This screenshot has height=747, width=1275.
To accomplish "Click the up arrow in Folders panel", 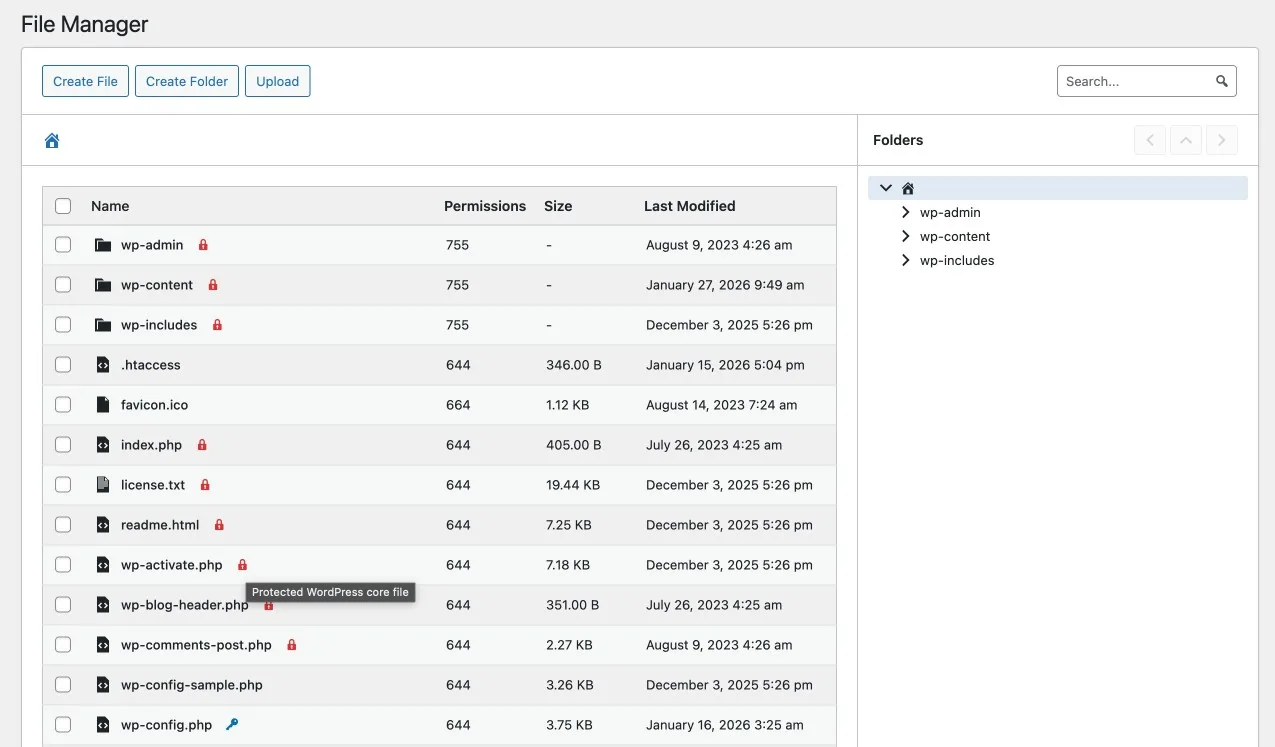I will coord(1186,140).
